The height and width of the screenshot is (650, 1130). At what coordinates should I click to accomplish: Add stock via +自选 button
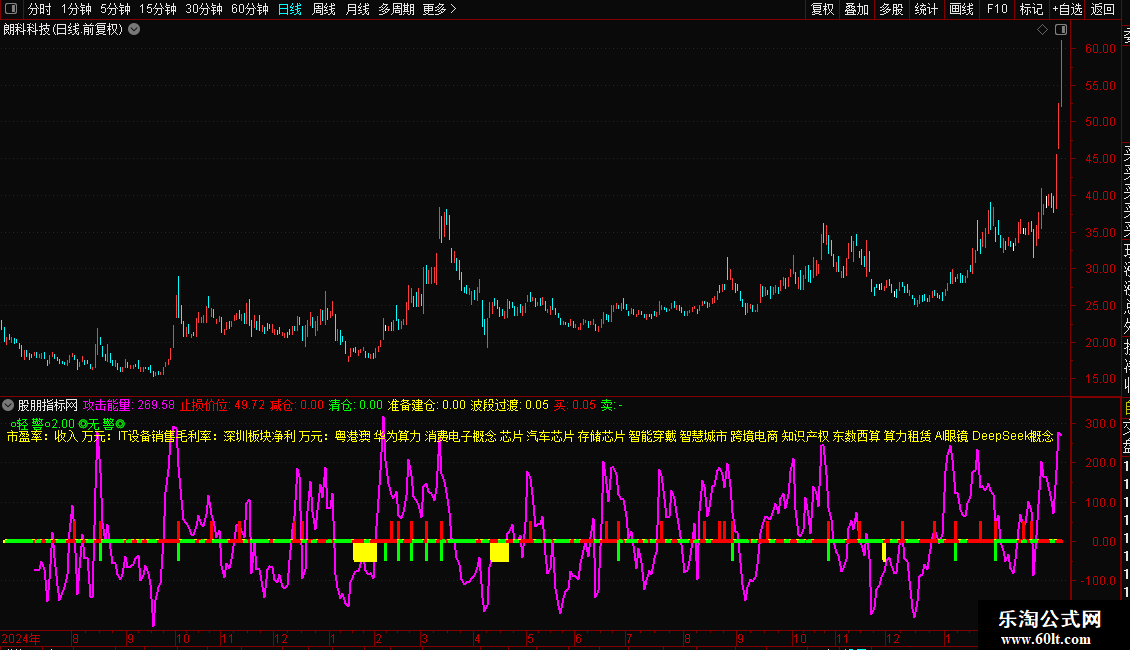(1067, 9)
